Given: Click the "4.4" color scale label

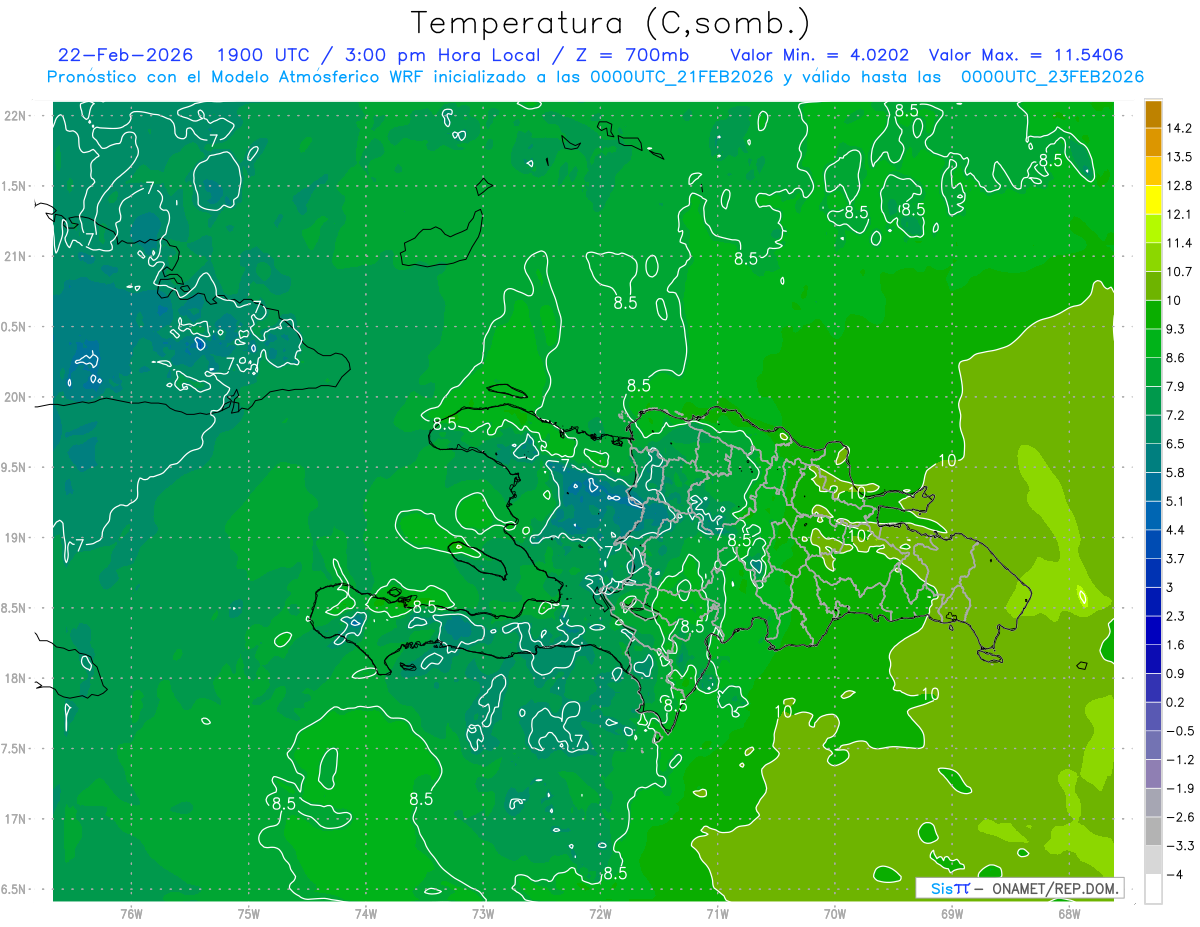Looking at the screenshot, I should click(1176, 530).
